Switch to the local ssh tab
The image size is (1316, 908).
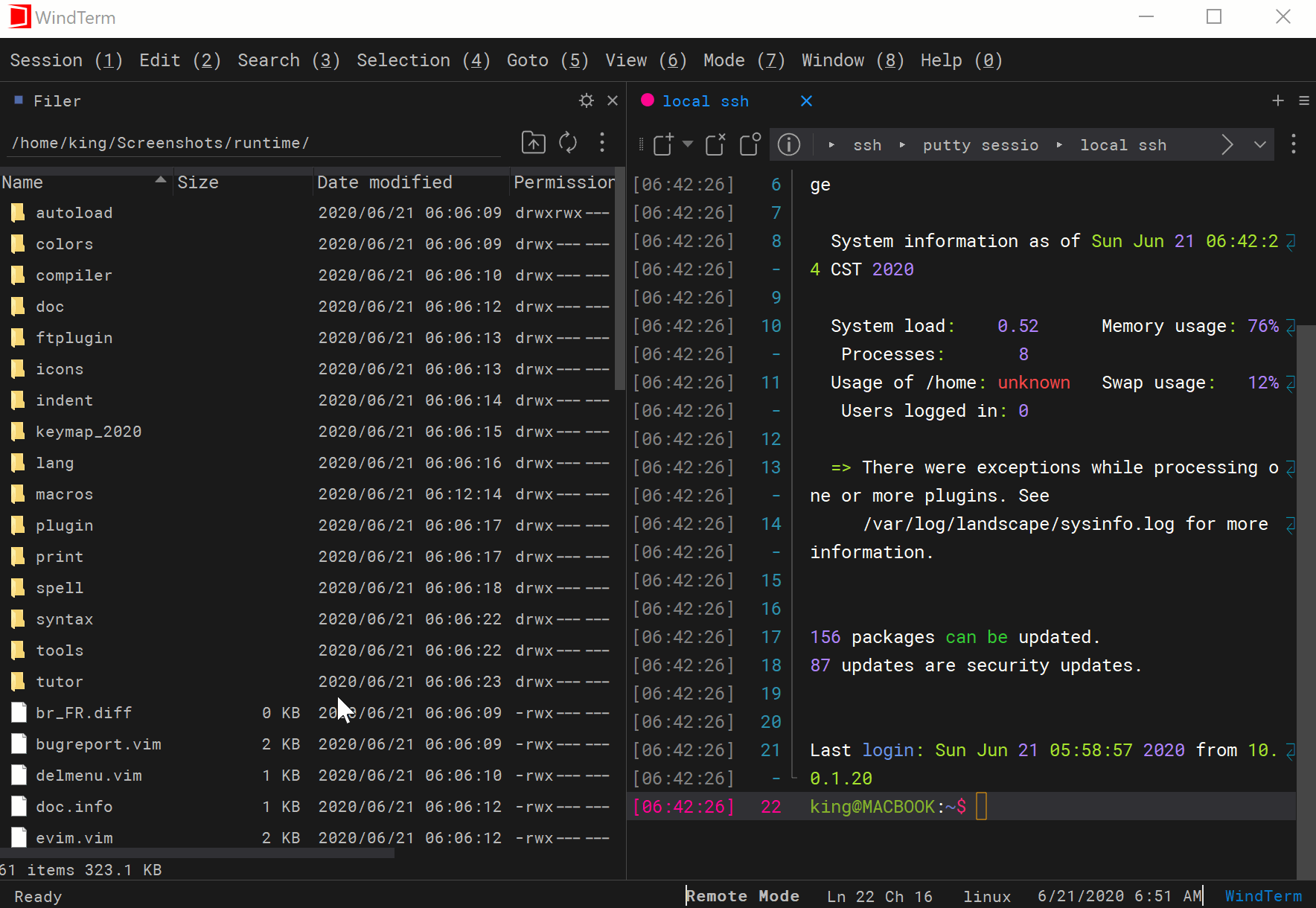pyautogui.click(x=705, y=101)
